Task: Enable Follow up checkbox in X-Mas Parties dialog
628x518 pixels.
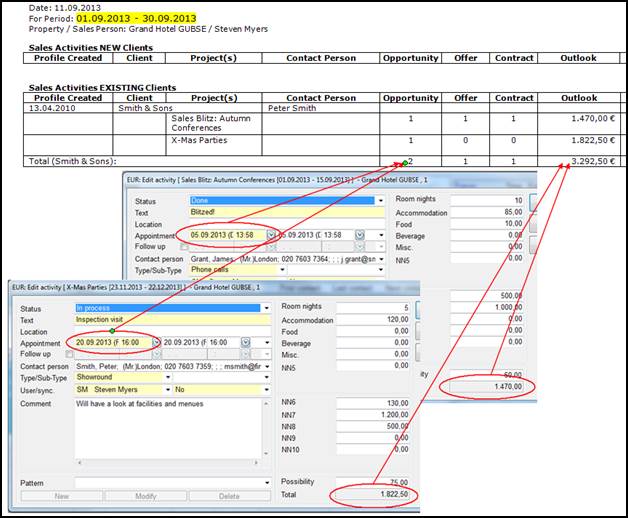Action: pyautogui.click(x=69, y=354)
